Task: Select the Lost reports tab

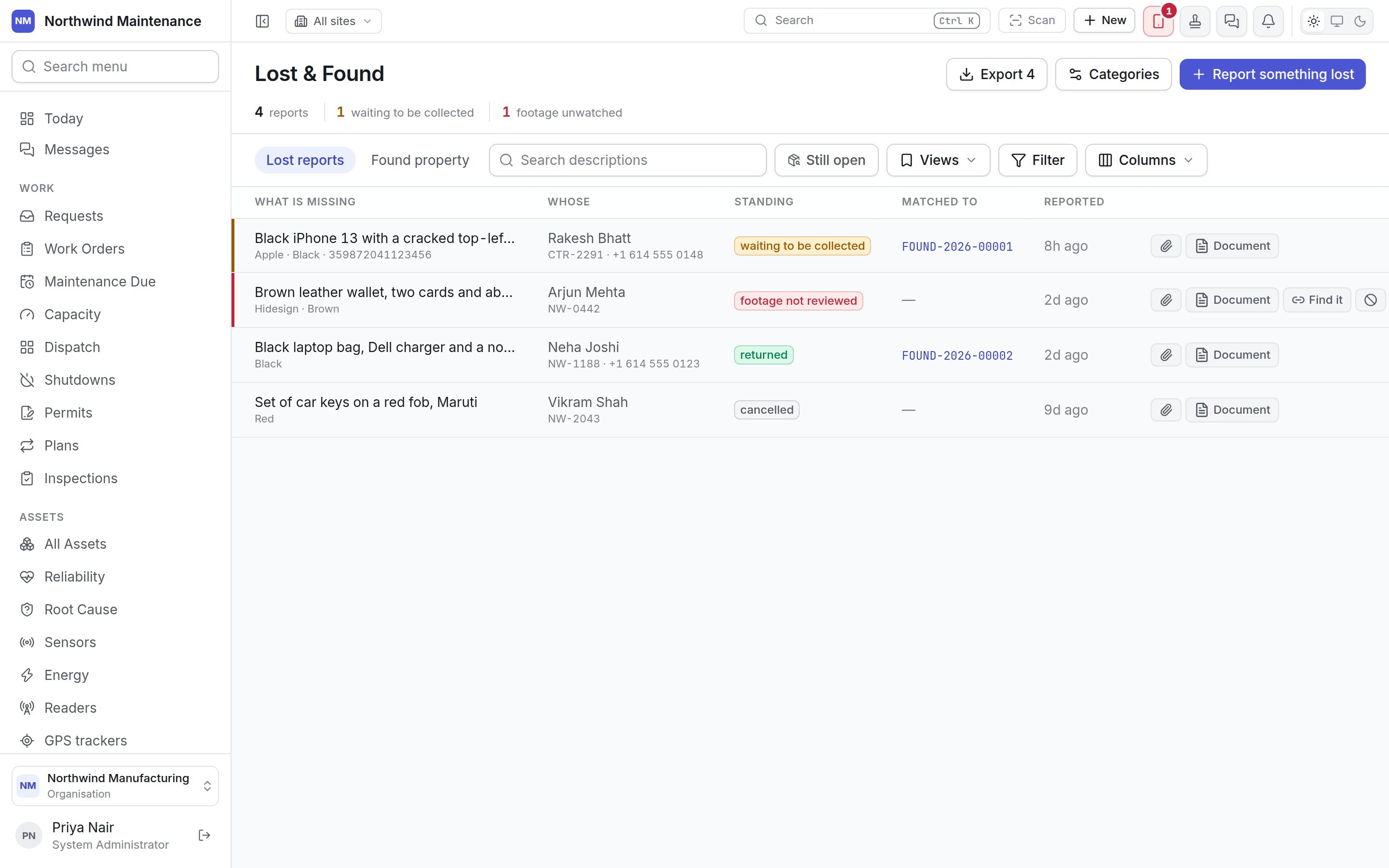Action: point(305,160)
